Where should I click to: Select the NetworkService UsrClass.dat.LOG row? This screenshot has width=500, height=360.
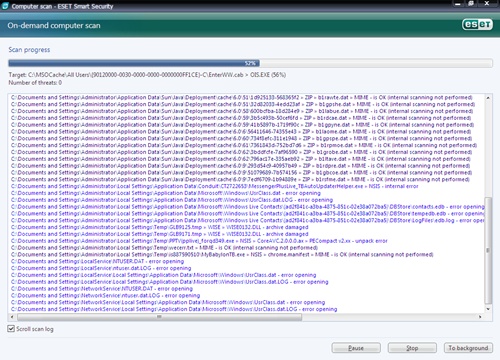tap(174, 309)
